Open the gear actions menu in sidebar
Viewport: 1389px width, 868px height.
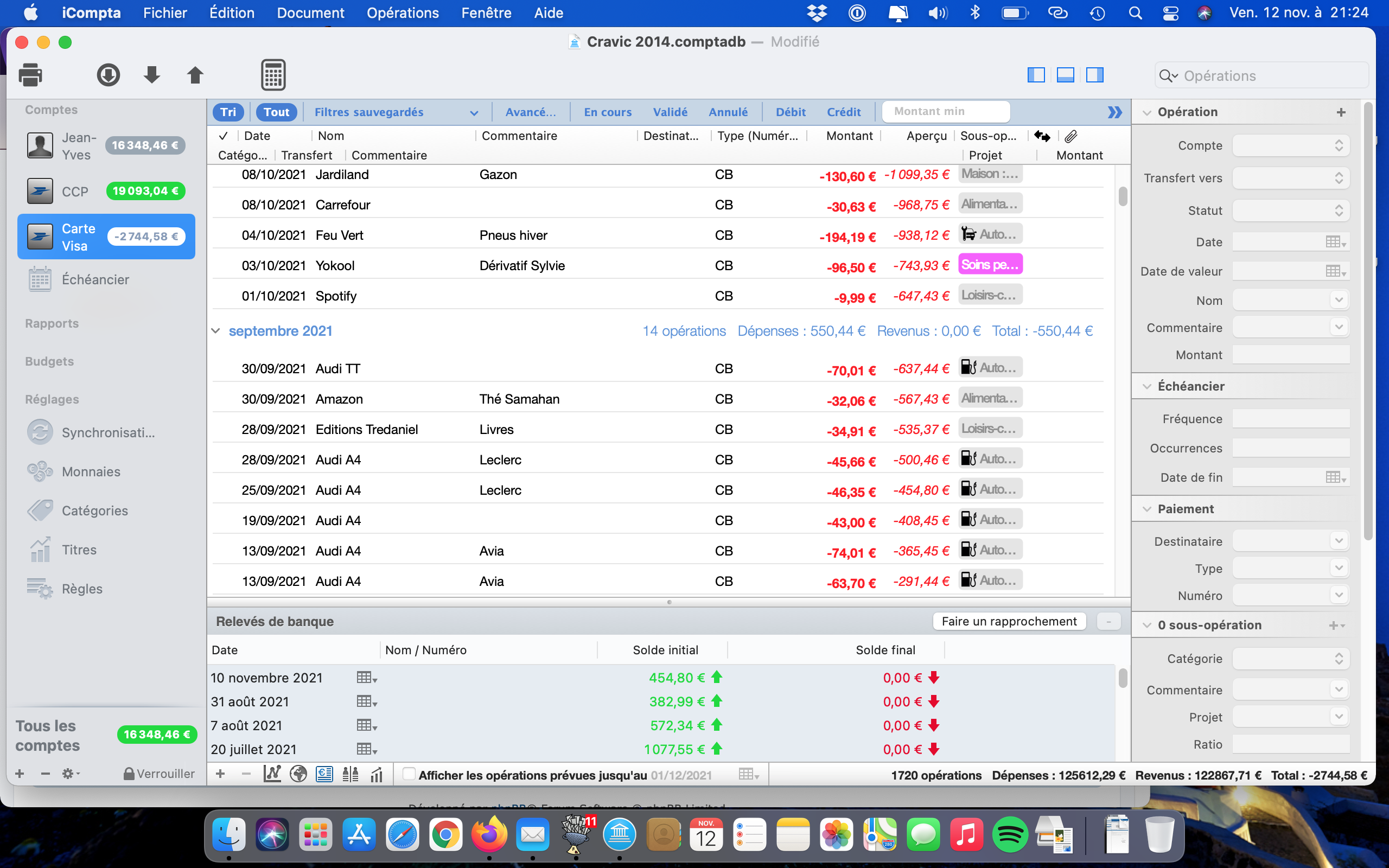[x=71, y=774]
